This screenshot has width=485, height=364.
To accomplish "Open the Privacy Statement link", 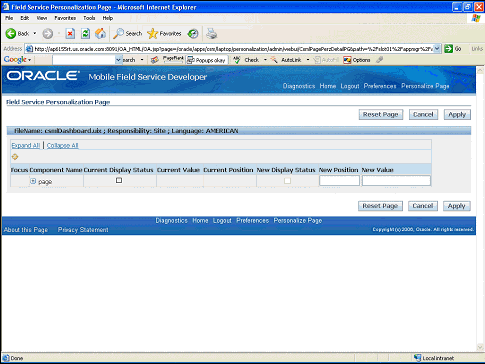I will pos(83,230).
